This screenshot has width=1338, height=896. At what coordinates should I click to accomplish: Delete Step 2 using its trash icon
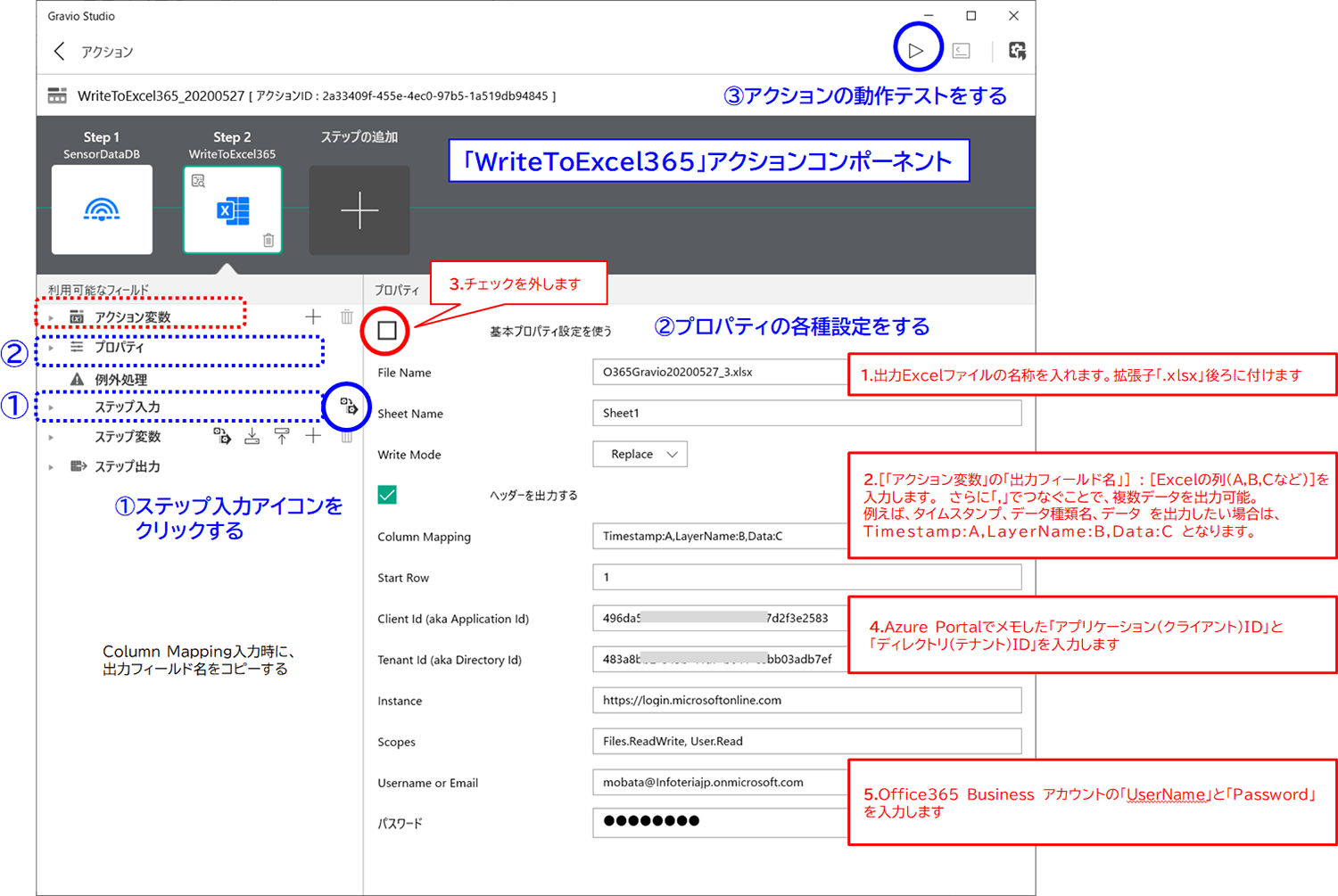pyautogui.click(x=268, y=240)
